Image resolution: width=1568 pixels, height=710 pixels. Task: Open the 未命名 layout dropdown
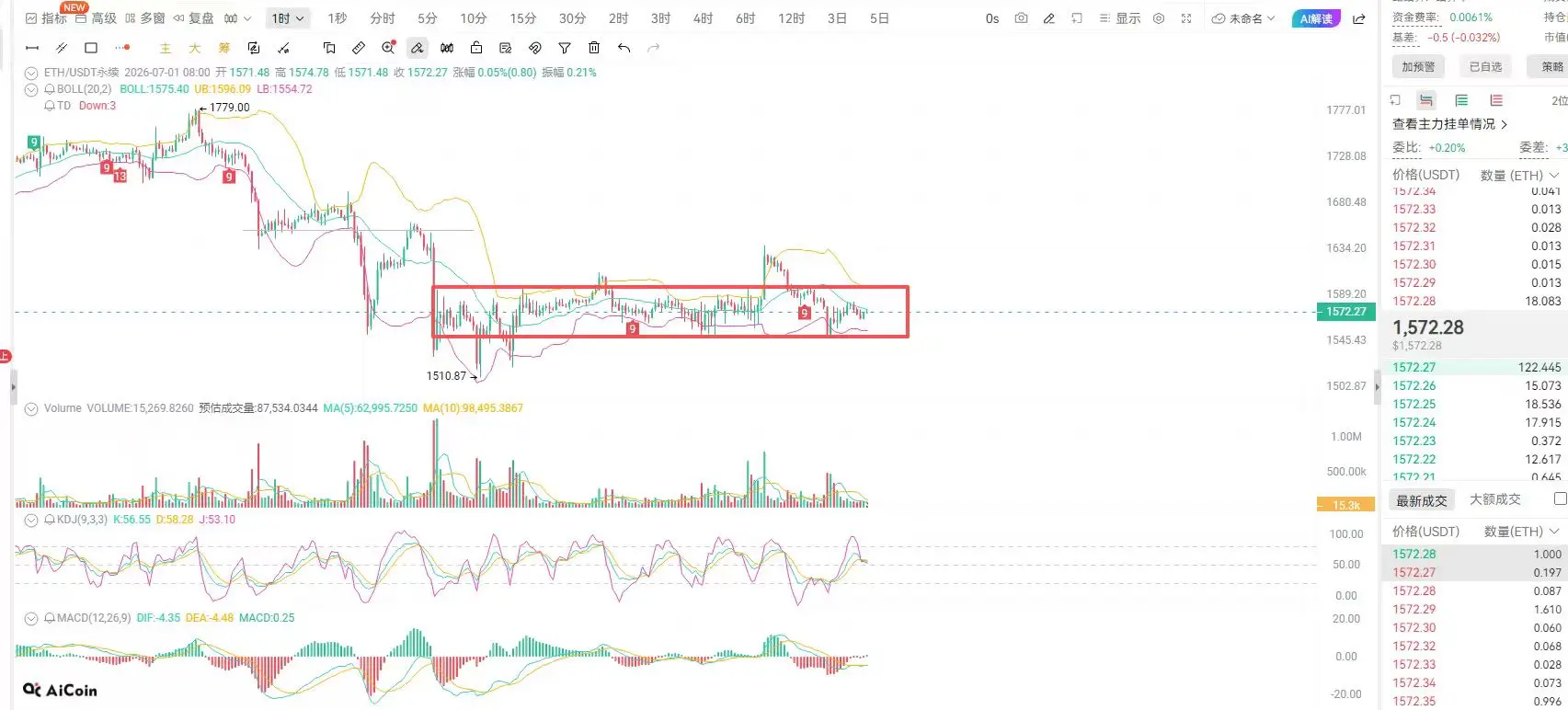pos(1243,18)
